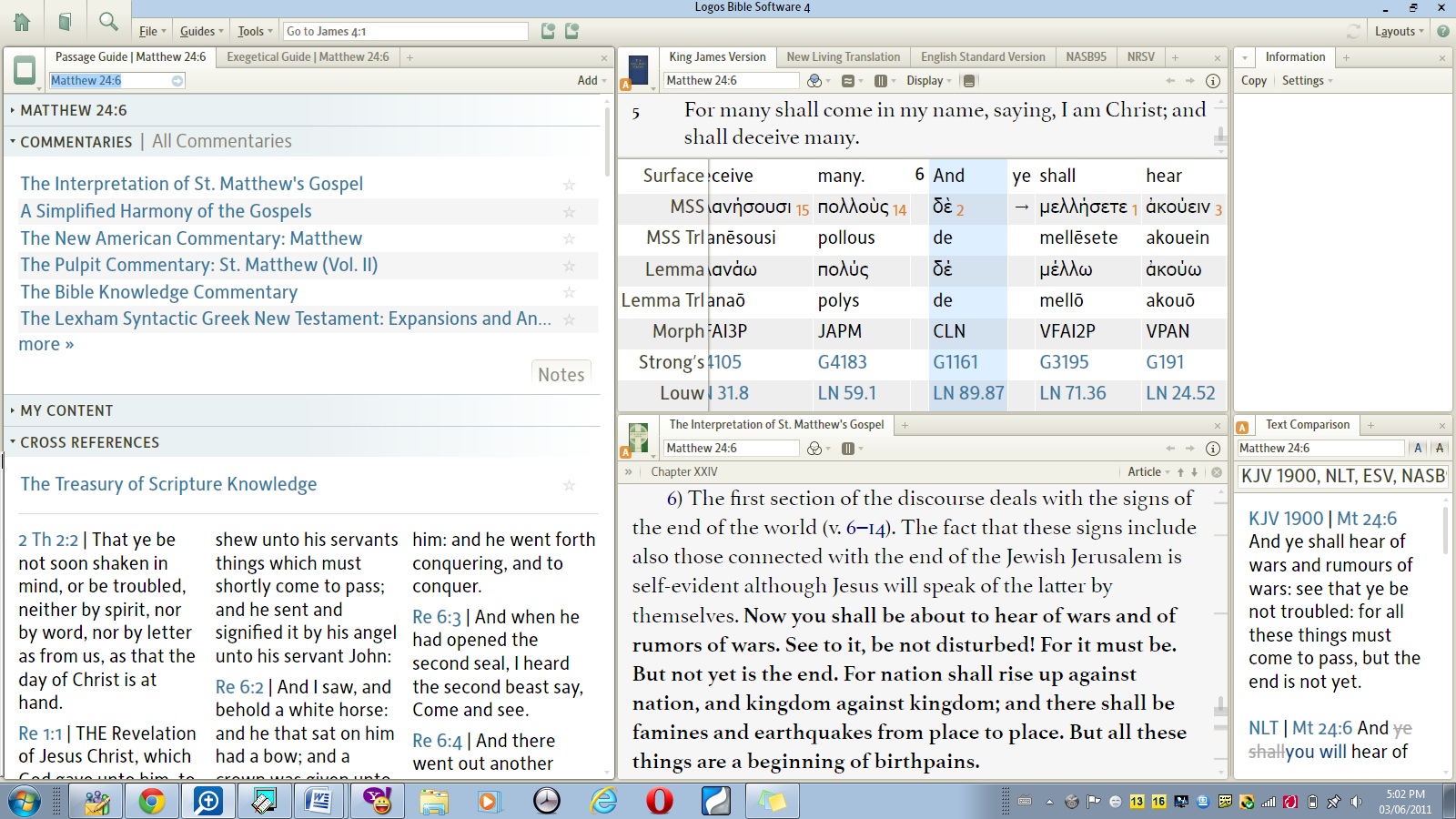Star The New American Commentary: Matthew
This screenshot has width=1456, height=819.
tap(569, 239)
